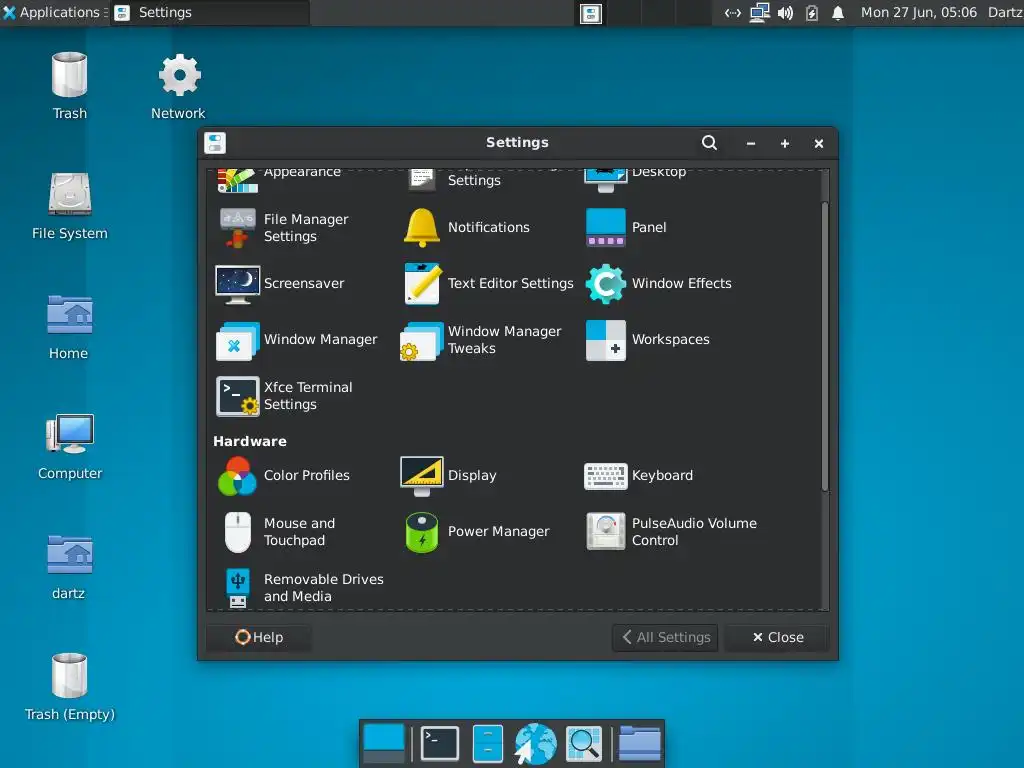Open Keyboard settings icon
Screen dimensions: 1024x768
click(x=605, y=476)
